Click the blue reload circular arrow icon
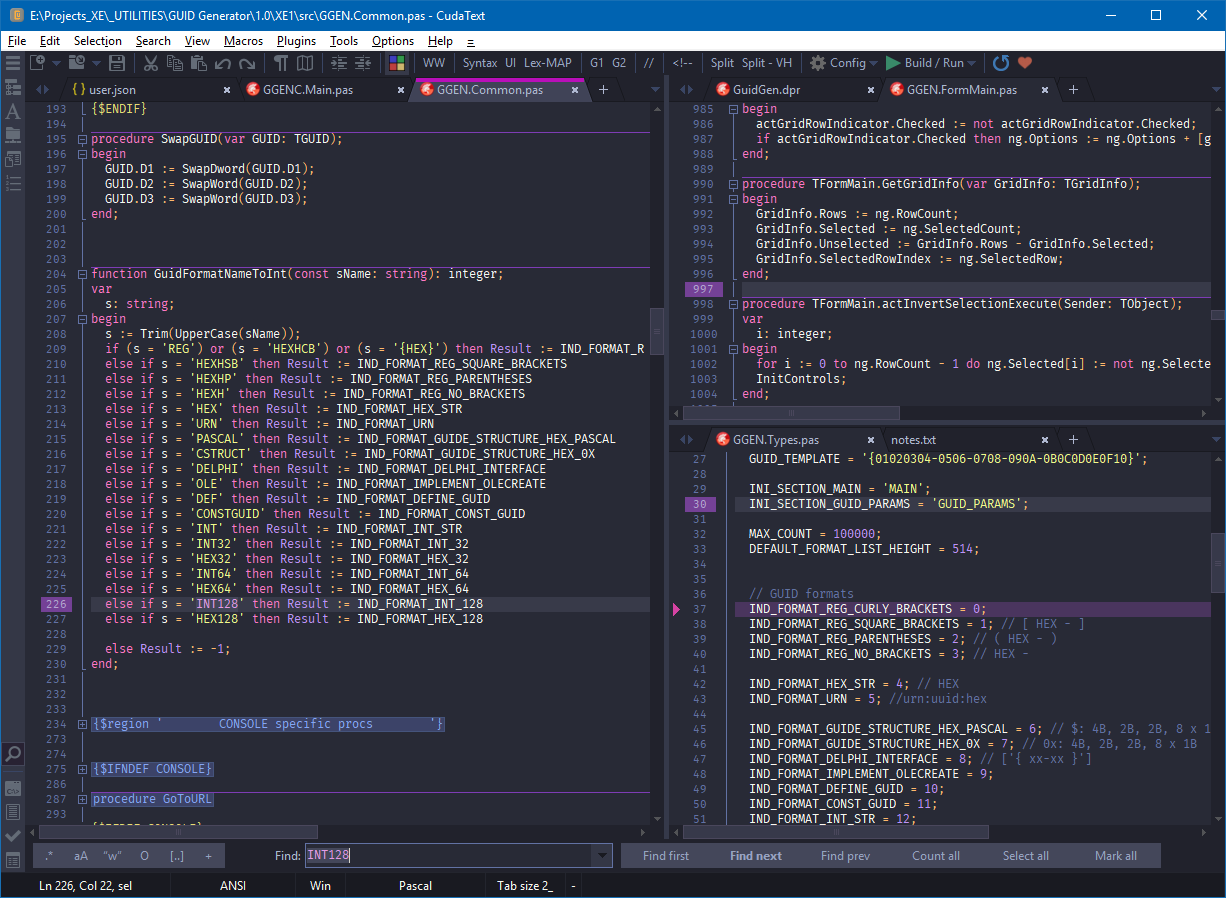 pos(1001,63)
